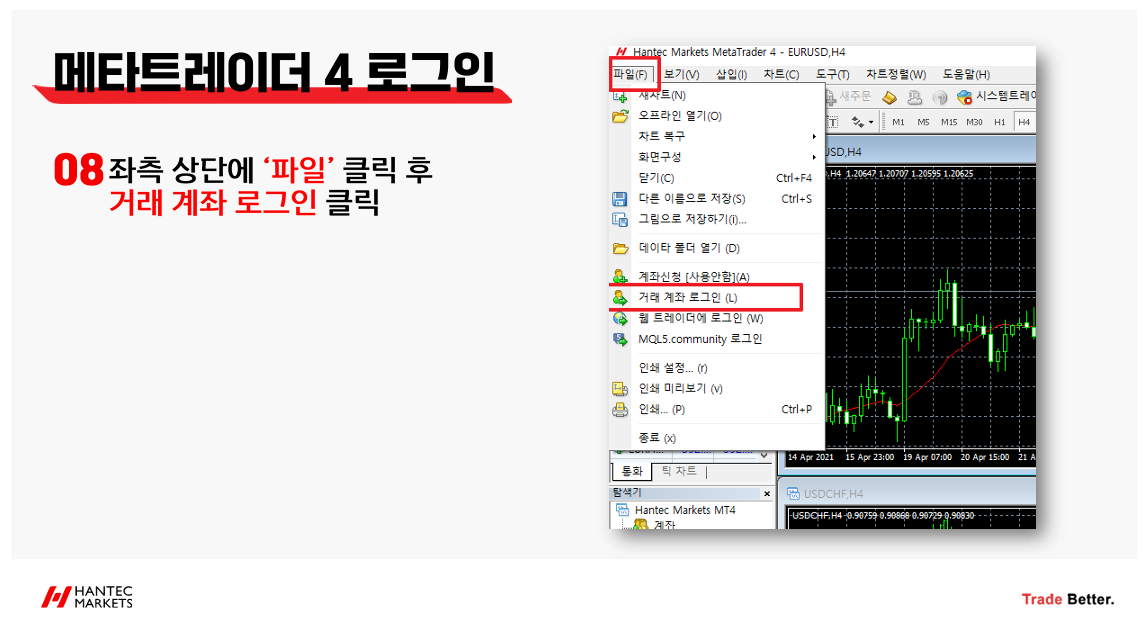Choose 인쇄... (P) menu entry
This screenshot has height=644, width=1148.
718,409
